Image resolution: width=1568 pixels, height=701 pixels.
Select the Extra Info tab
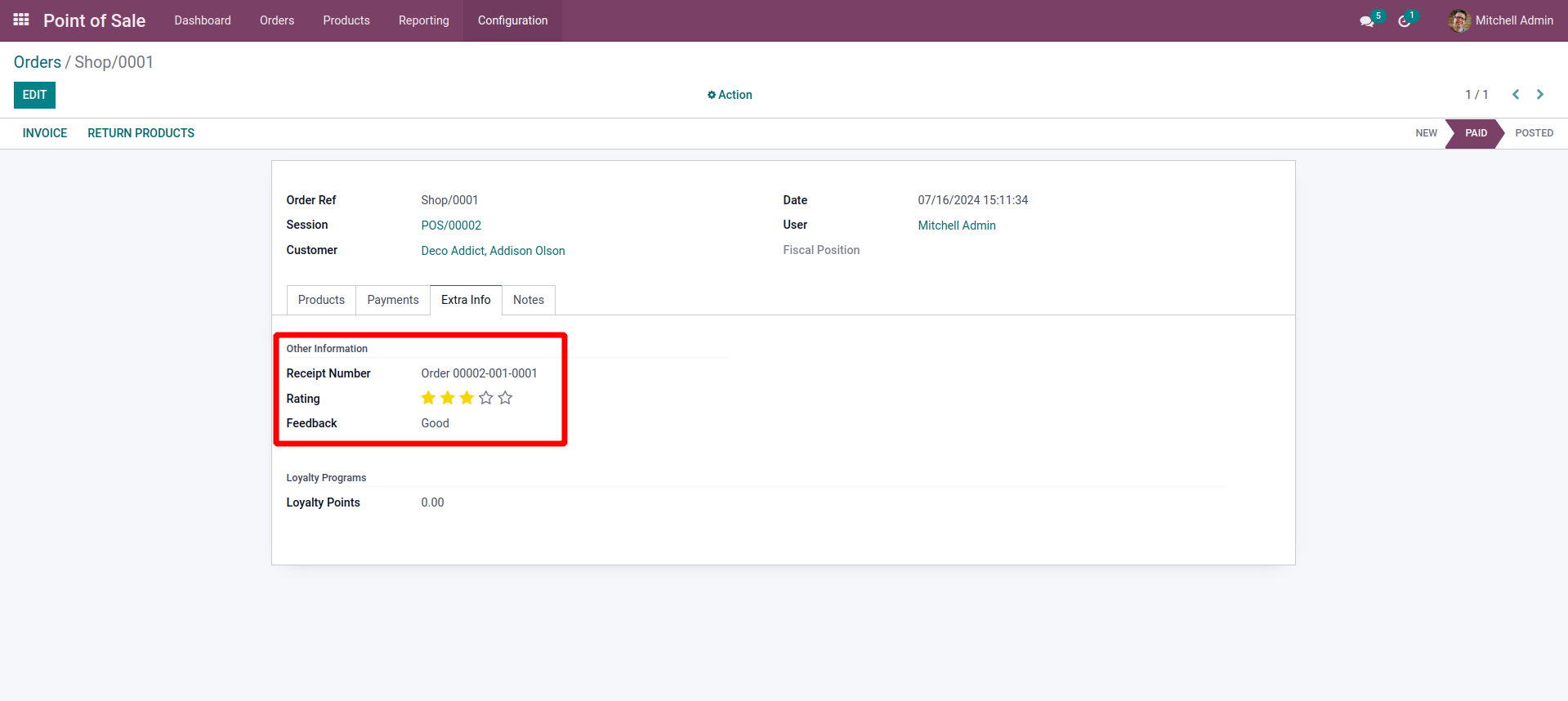coord(466,300)
